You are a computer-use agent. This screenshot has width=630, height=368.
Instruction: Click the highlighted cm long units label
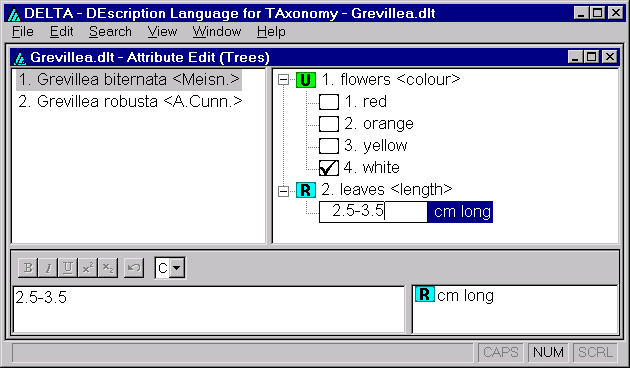[460, 212]
